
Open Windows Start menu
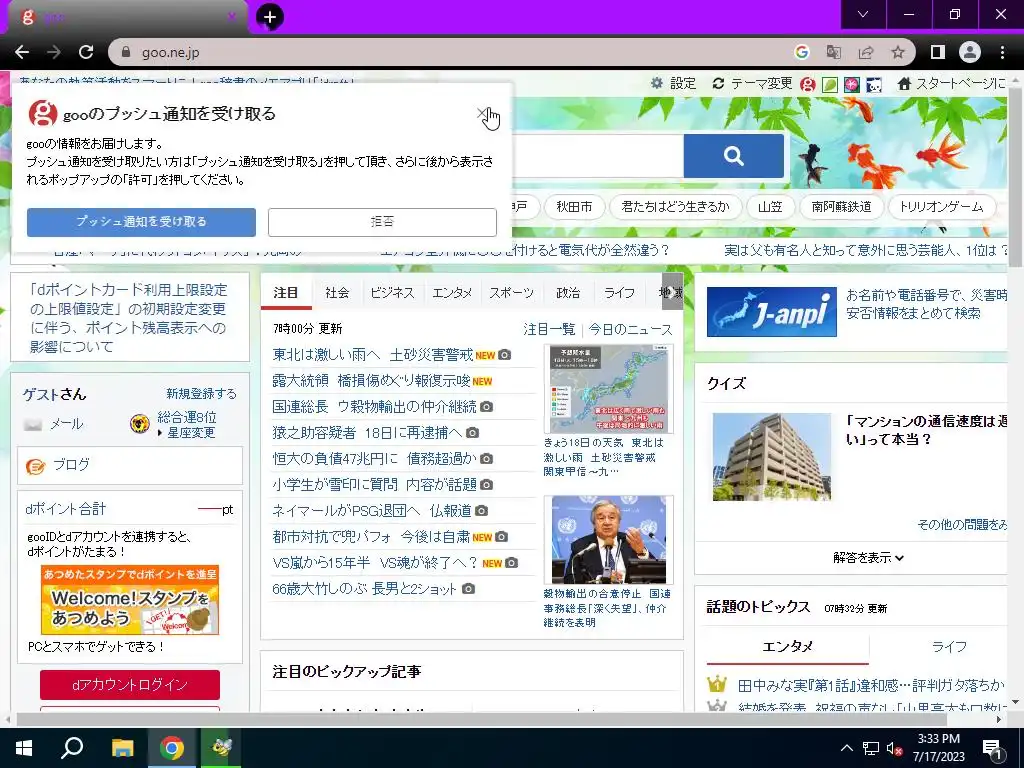(x=24, y=748)
